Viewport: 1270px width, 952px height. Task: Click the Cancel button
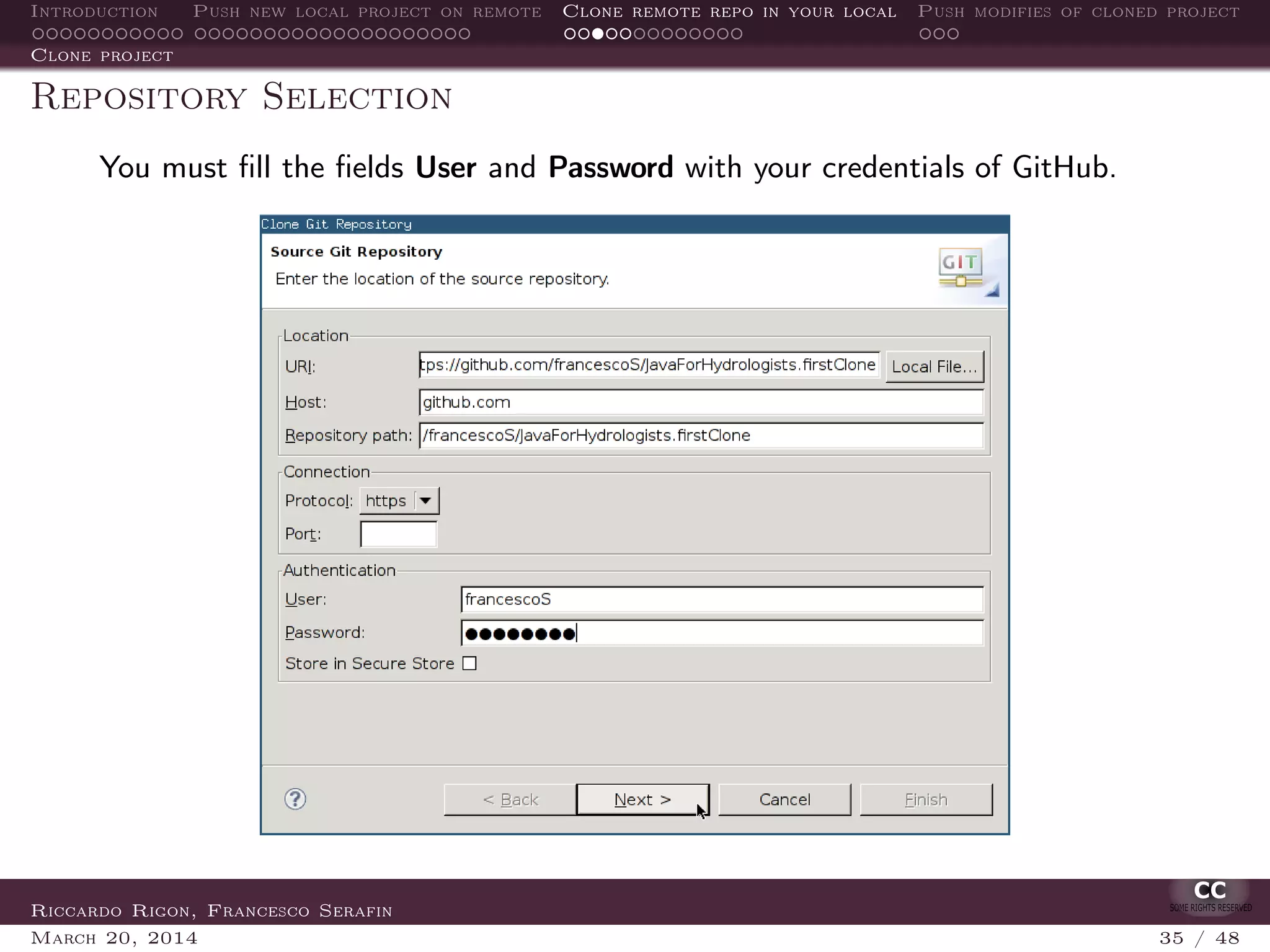[x=784, y=800]
